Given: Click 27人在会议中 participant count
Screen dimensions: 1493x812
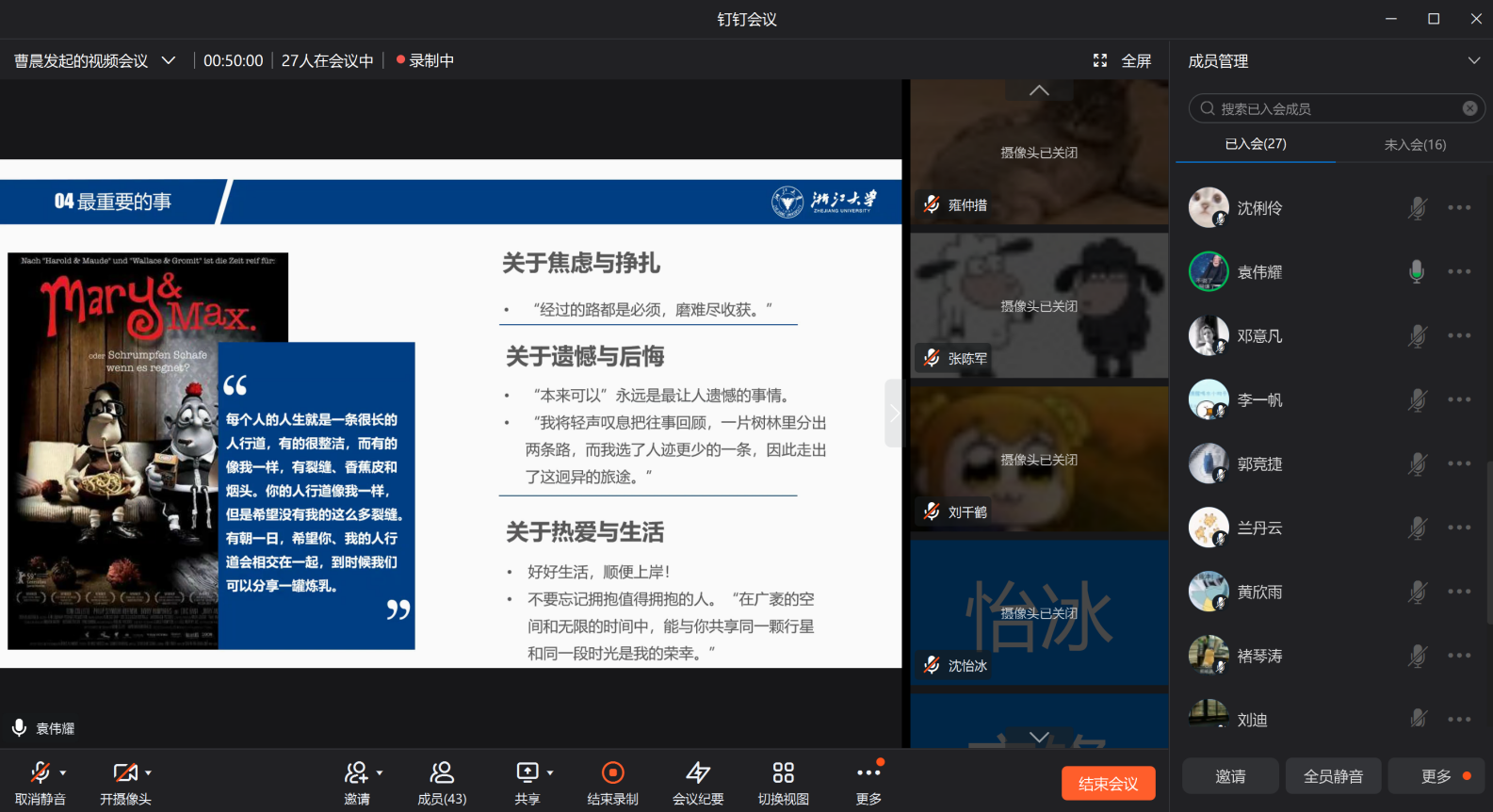Looking at the screenshot, I should click(327, 60).
